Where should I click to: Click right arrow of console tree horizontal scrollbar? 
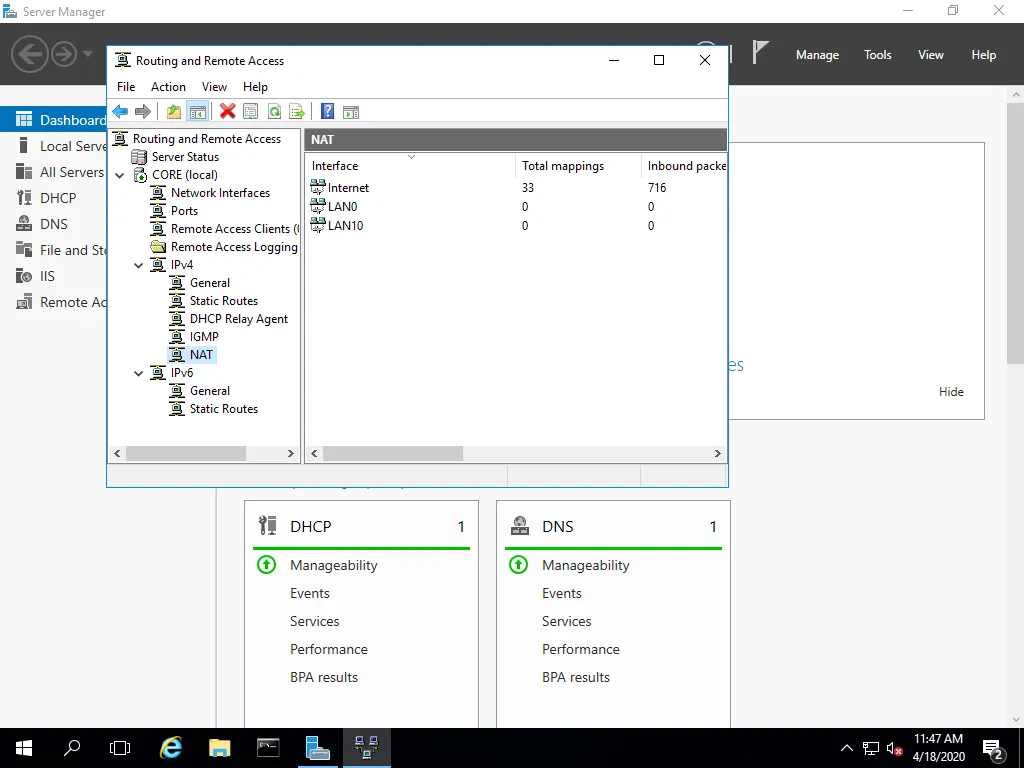291,453
